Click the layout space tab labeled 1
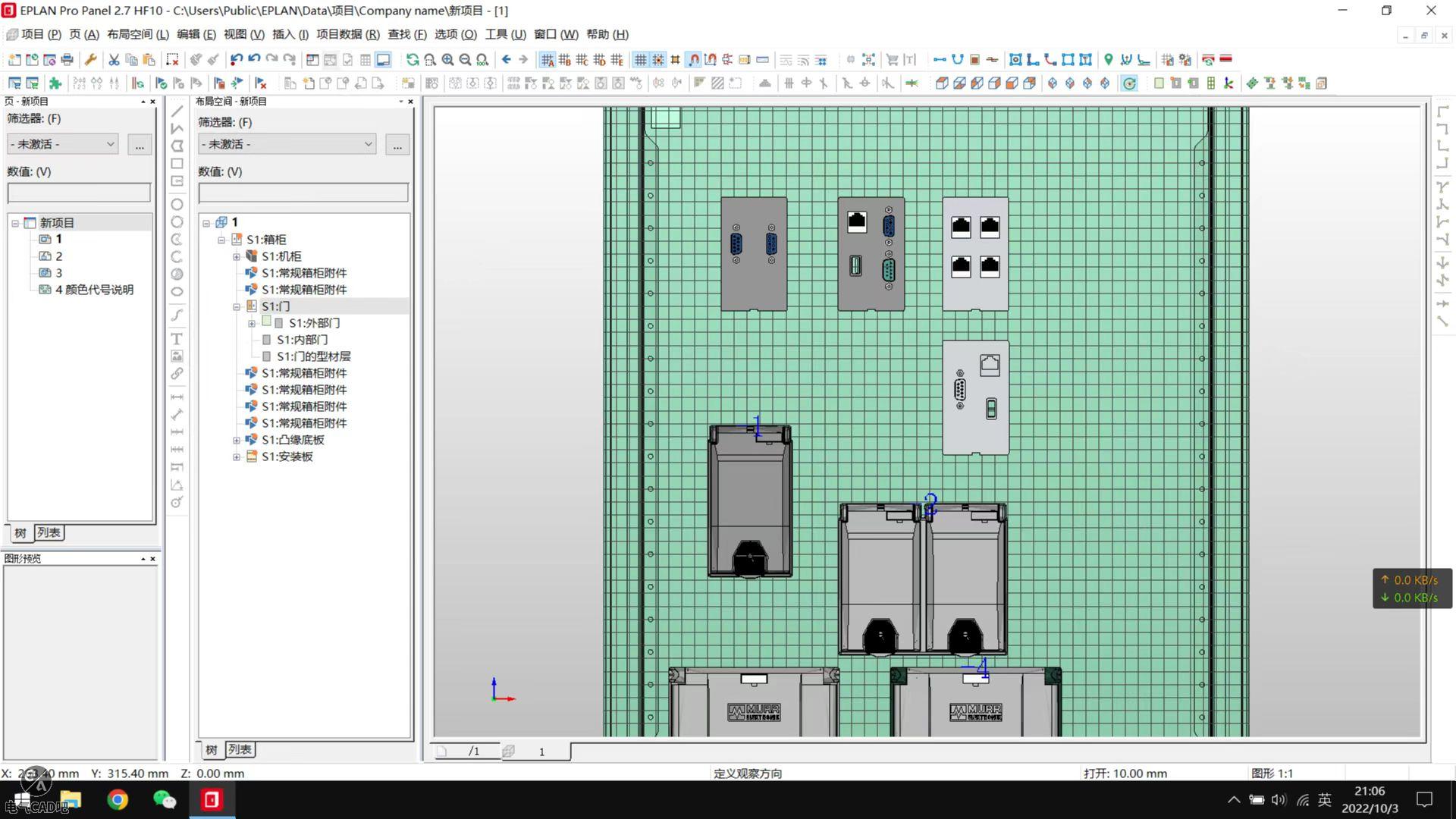This screenshot has width=1456, height=819. click(535, 751)
